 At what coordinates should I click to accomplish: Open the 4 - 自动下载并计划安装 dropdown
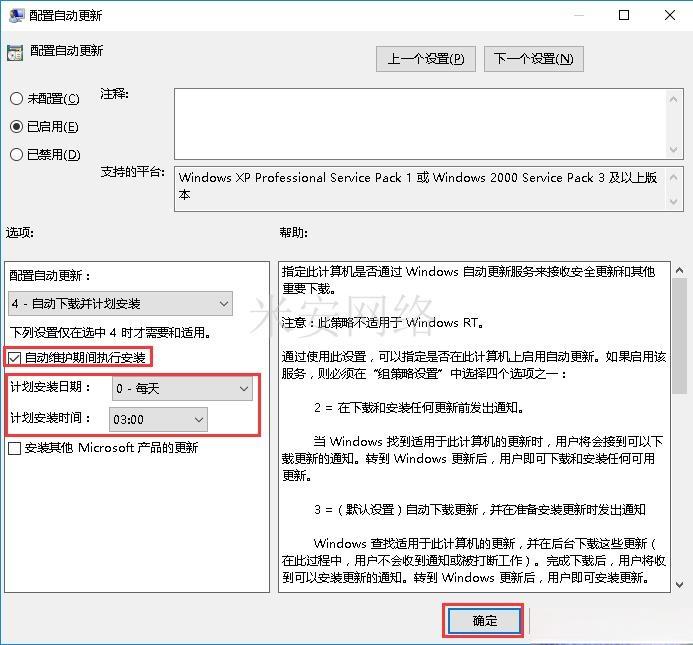click(x=120, y=303)
